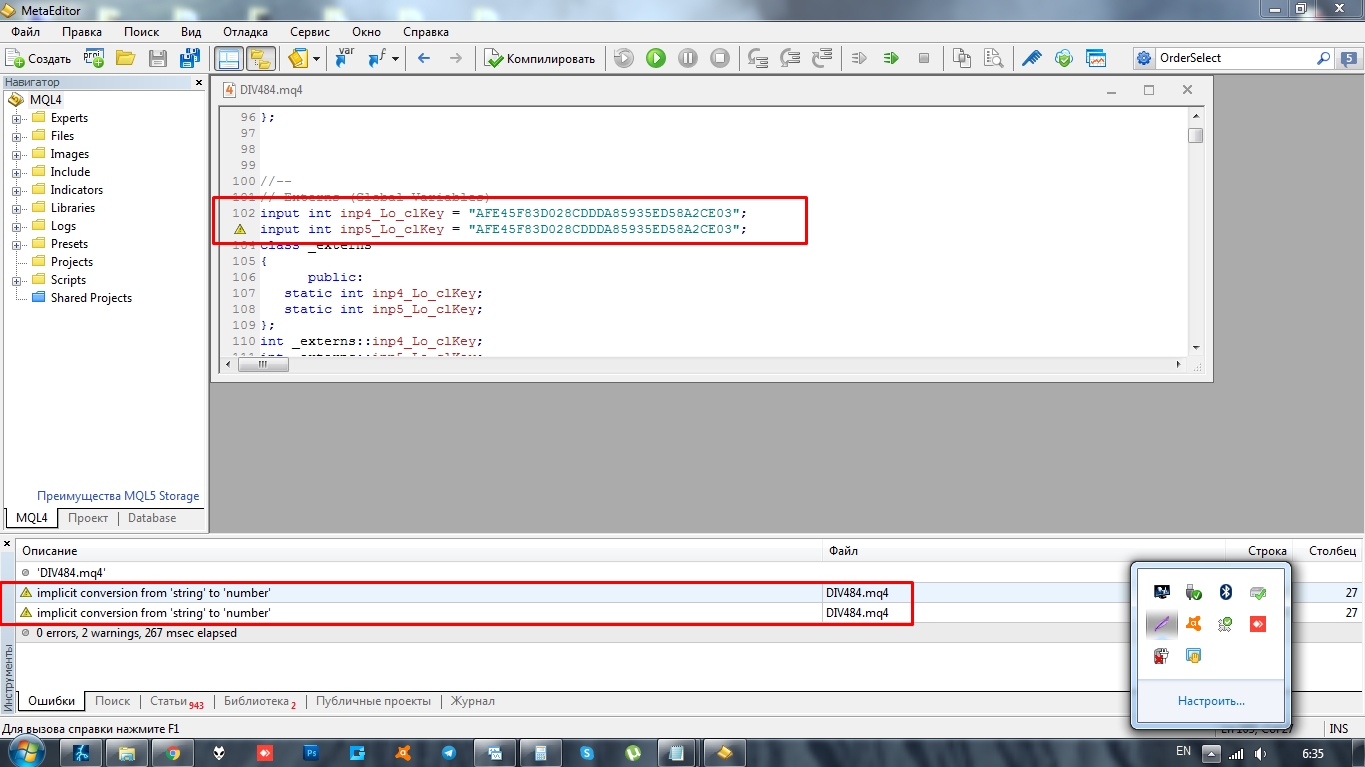The width and height of the screenshot is (1365, 767).
Task: Open file with the yellow folder icon
Action: (x=126, y=58)
